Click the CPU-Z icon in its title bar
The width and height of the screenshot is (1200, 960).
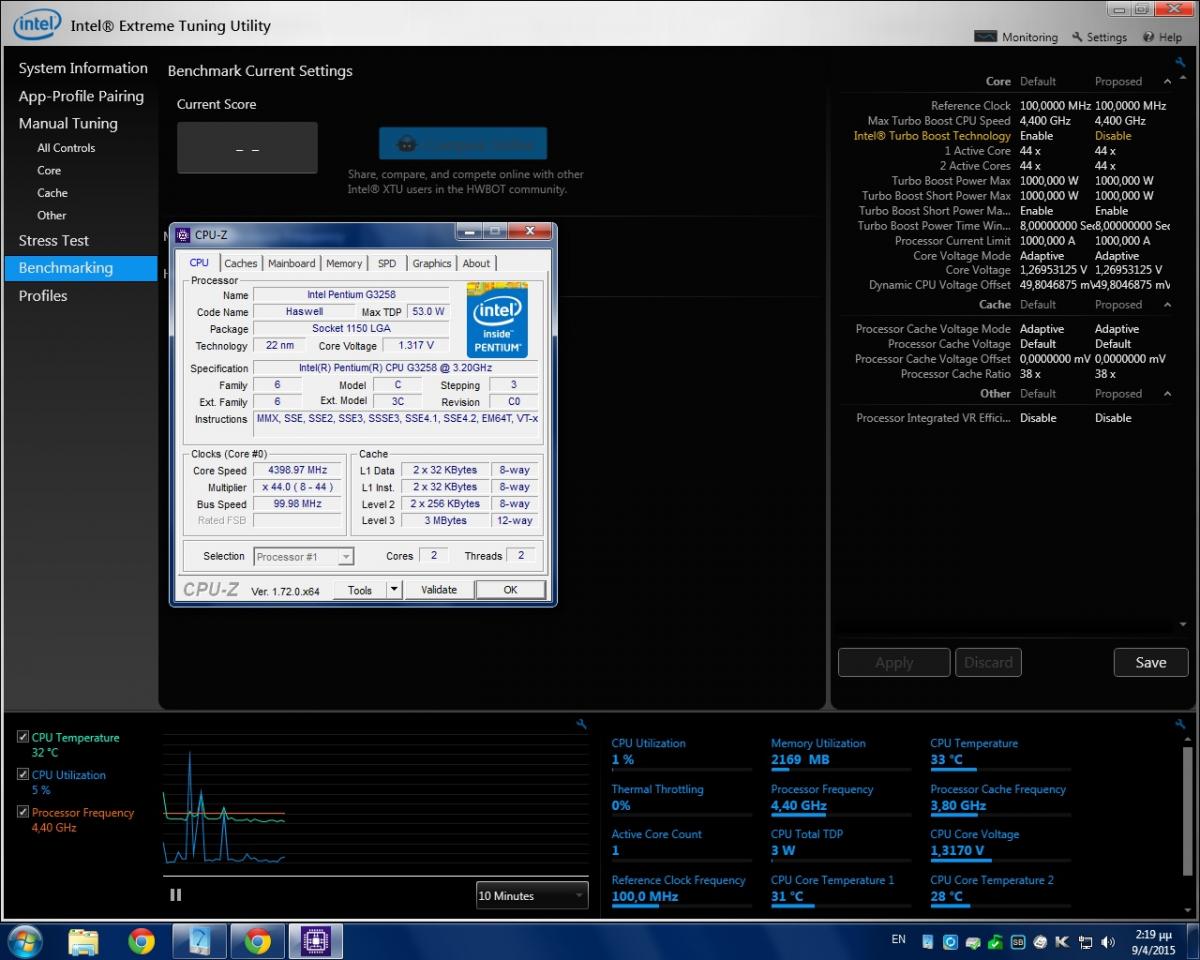182,235
